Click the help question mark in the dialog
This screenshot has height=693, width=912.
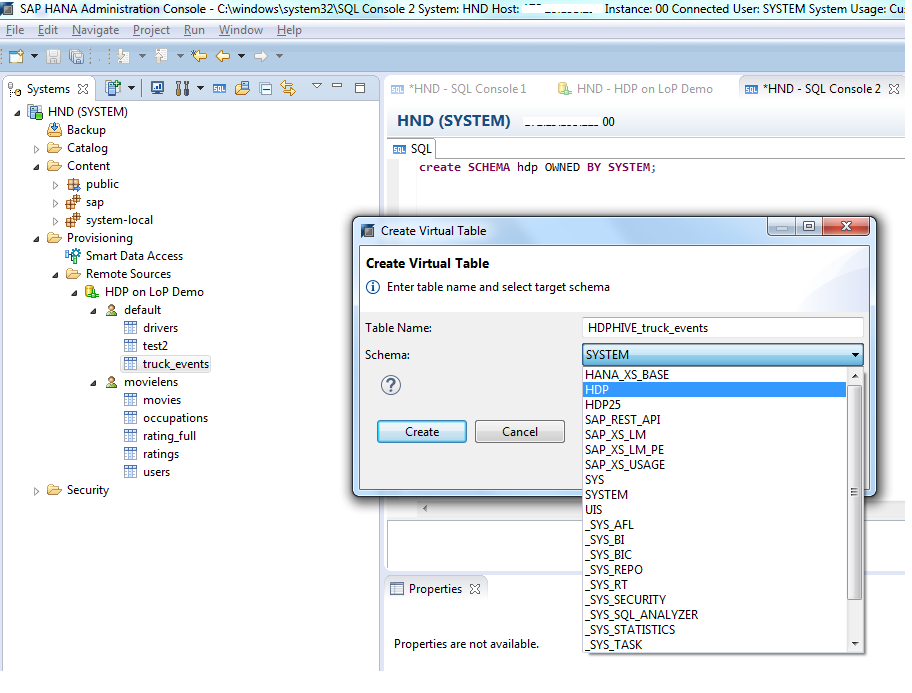tap(390, 385)
